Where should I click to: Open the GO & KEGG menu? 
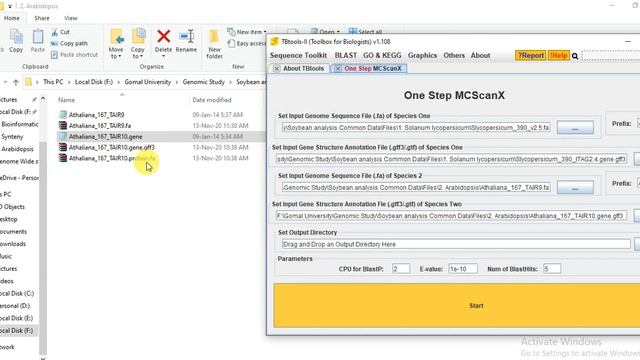click(382, 56)
